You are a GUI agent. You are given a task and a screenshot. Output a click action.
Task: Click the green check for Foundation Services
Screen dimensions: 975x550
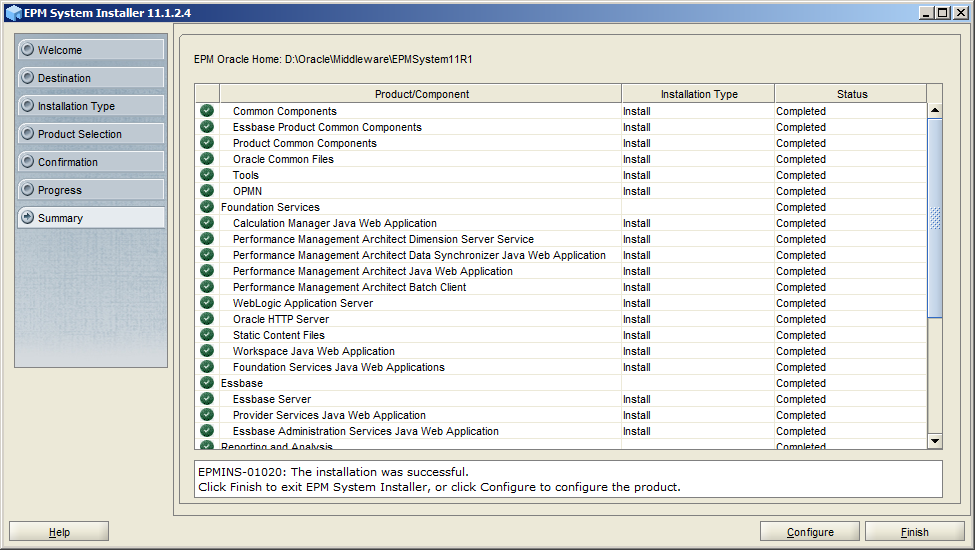point(207,207)
